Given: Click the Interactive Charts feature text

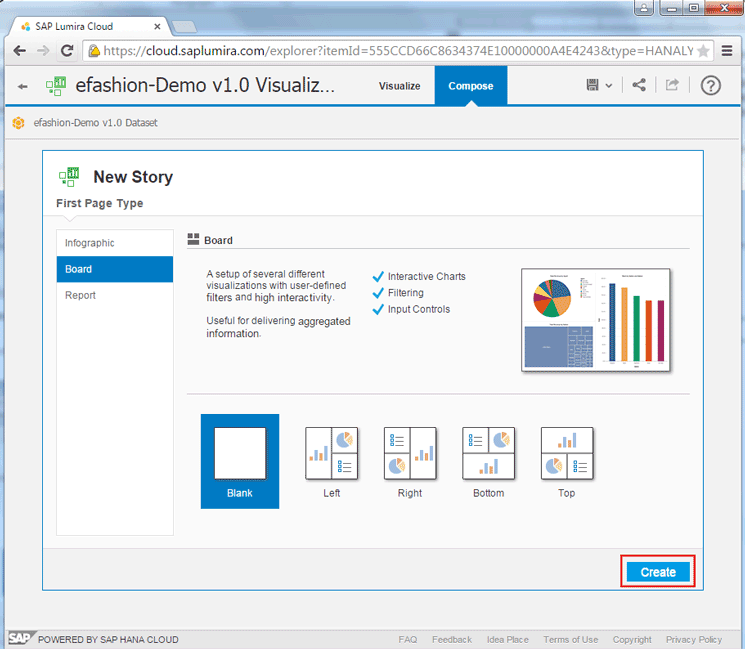Looking at the screenshot, I should point(427,277).
